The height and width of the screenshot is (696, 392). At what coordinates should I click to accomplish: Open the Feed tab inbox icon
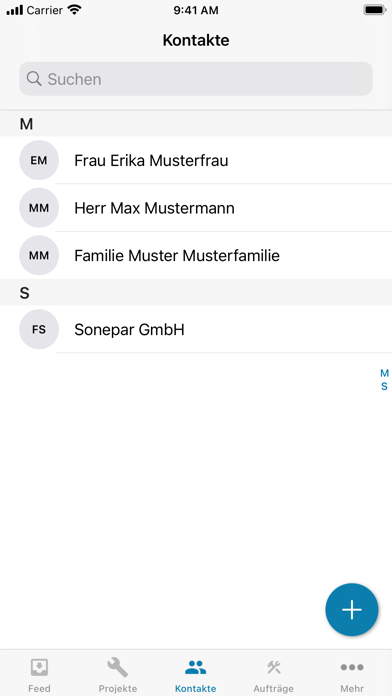(x=39, y=667)
